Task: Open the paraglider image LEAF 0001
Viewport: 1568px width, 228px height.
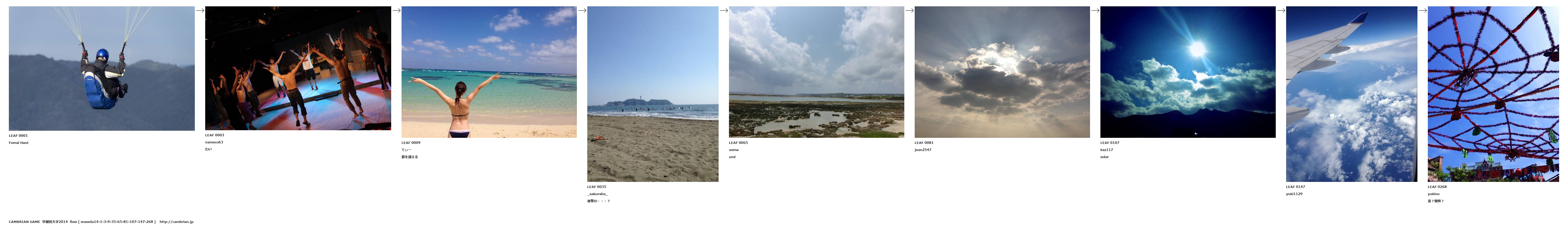Action: (x=102, y=68)
